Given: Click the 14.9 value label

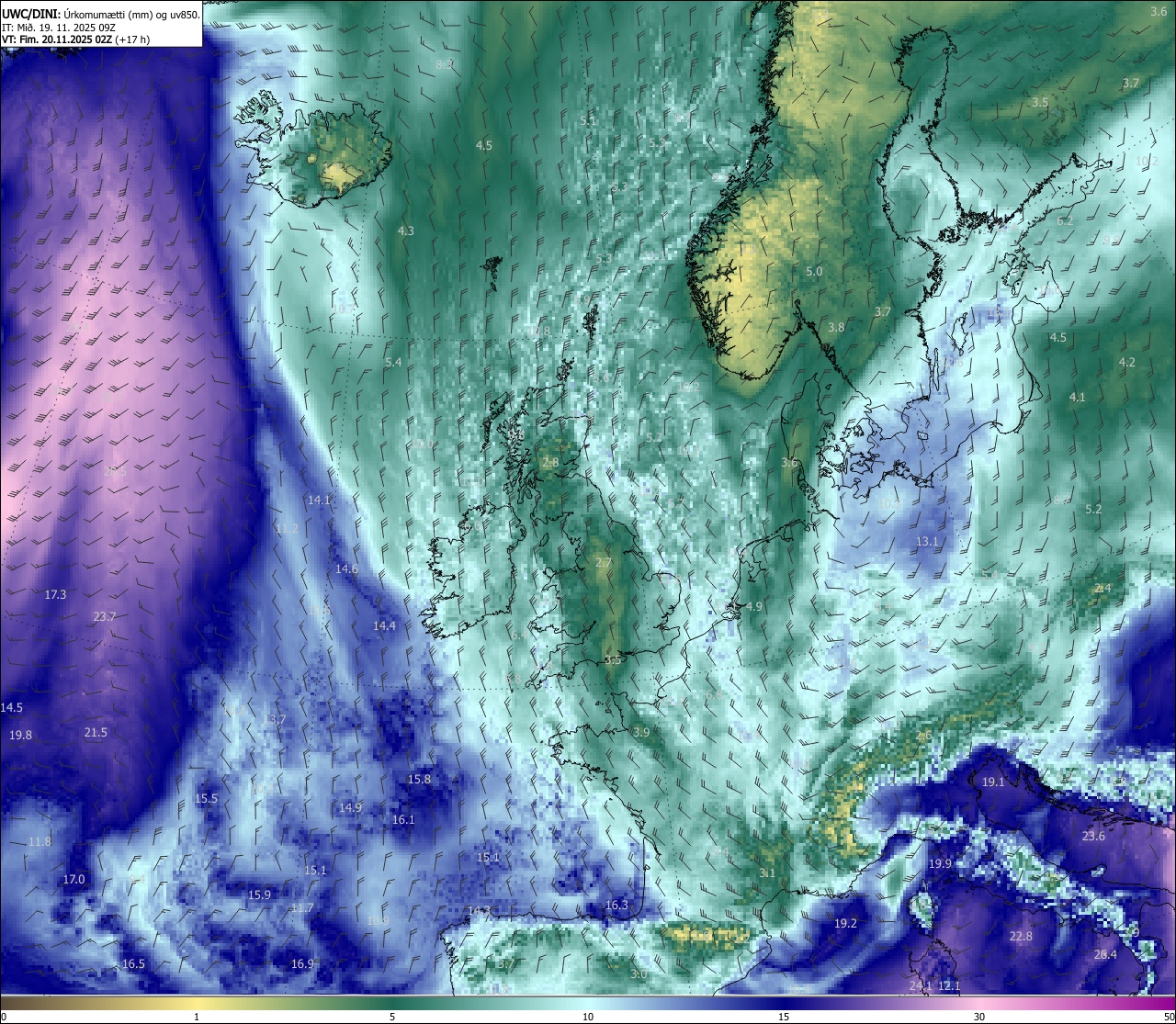Looking at the screenshot, I should click(x=350, y=807).
